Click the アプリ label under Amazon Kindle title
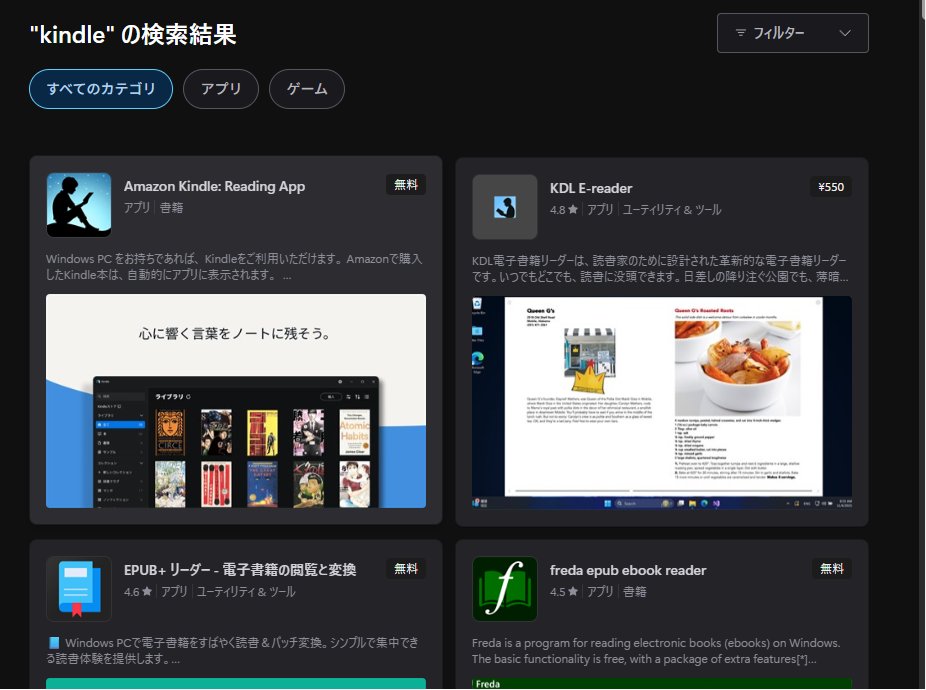The height and width of the screenshot is (690, 926). [136, 208]
